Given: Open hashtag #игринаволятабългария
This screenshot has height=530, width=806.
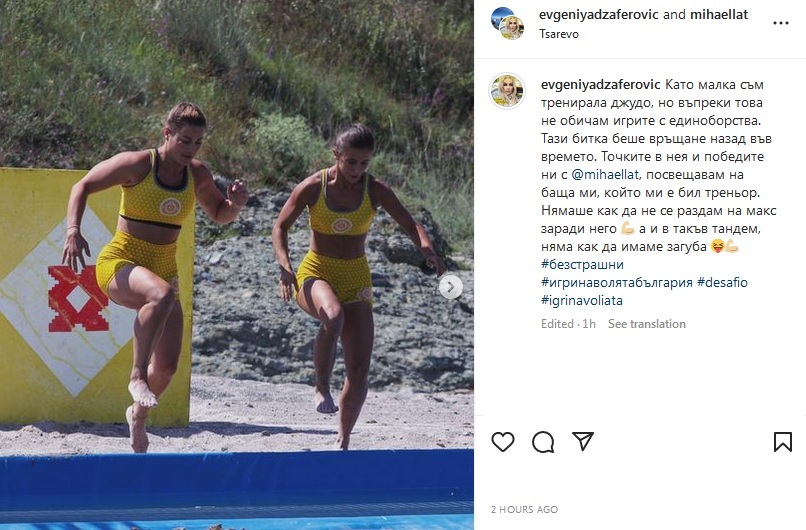Looking at the screenshot, I should pyautogui.click(x=617, y=282).
